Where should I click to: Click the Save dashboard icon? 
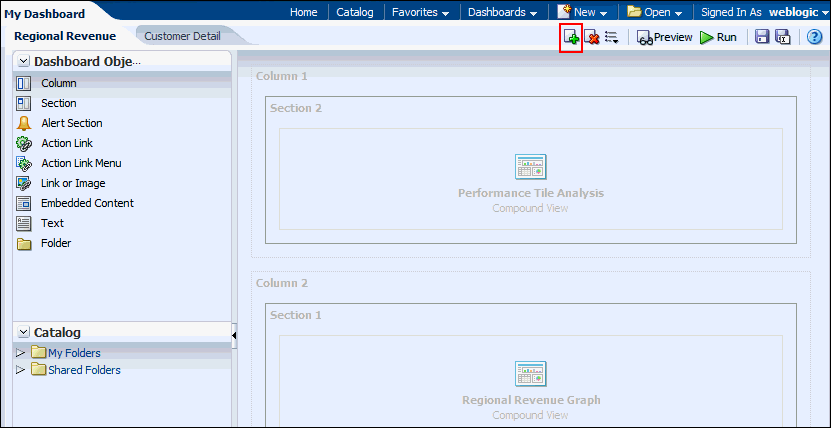click(762, 37)
